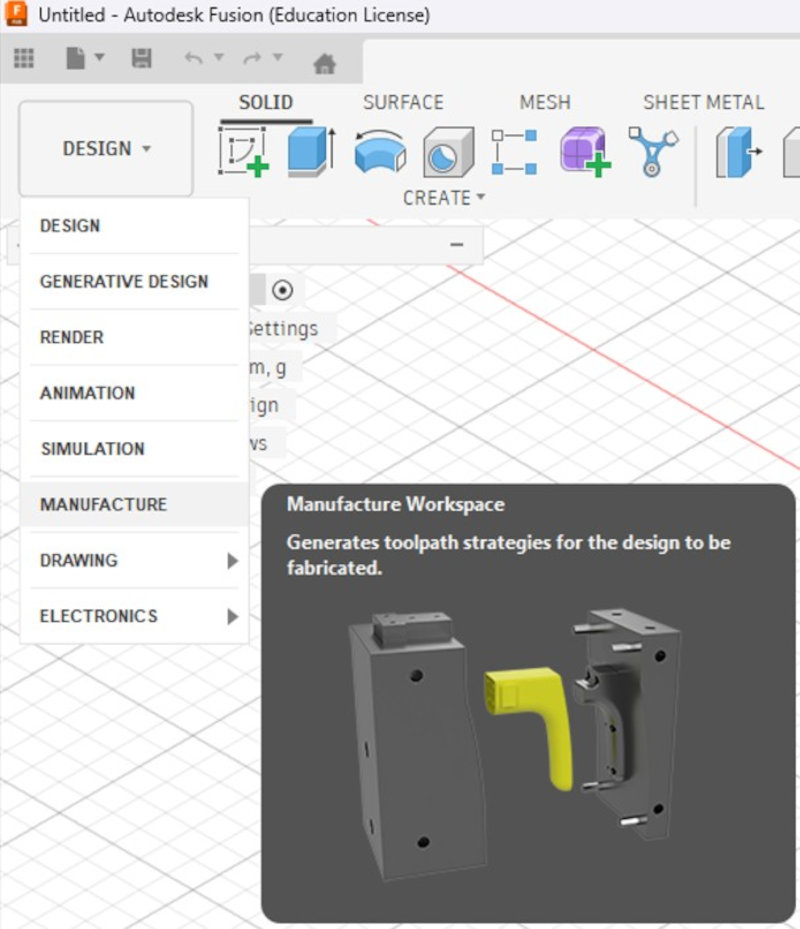
Task: Choose ANIMATION workspace
Action: tap(135, 393)
